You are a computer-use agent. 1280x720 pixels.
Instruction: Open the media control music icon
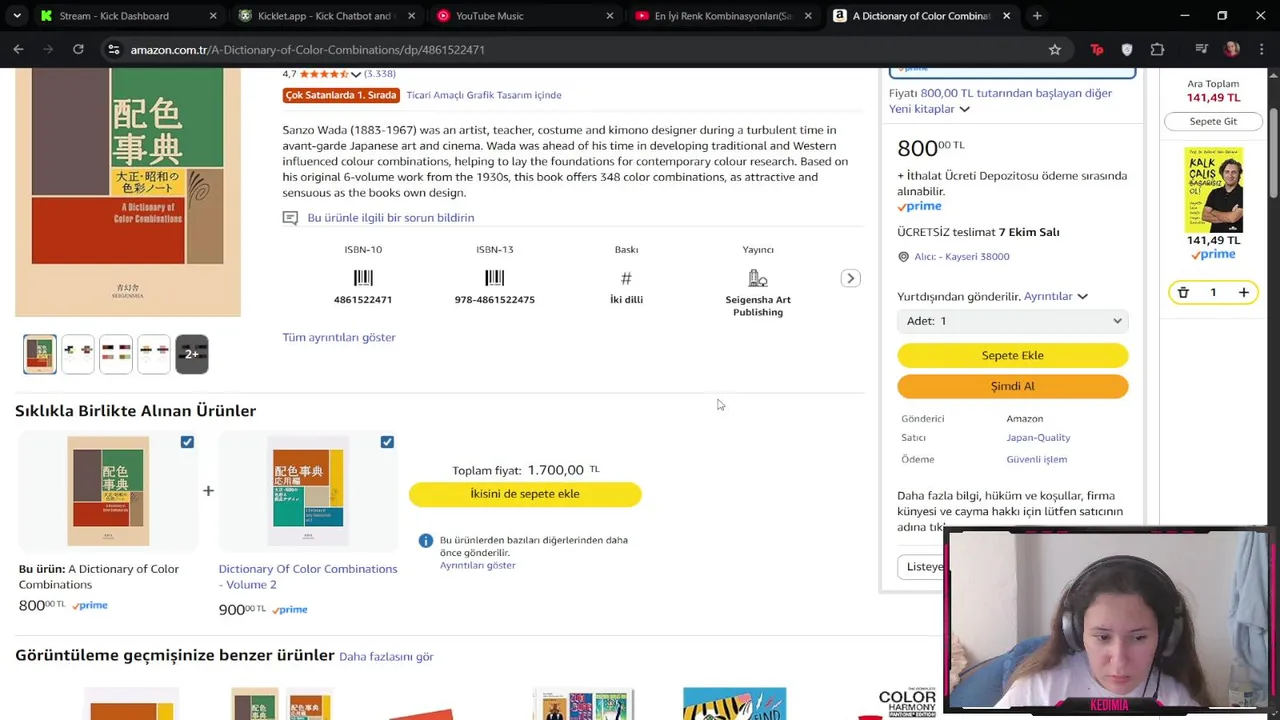coord(1201,49)
